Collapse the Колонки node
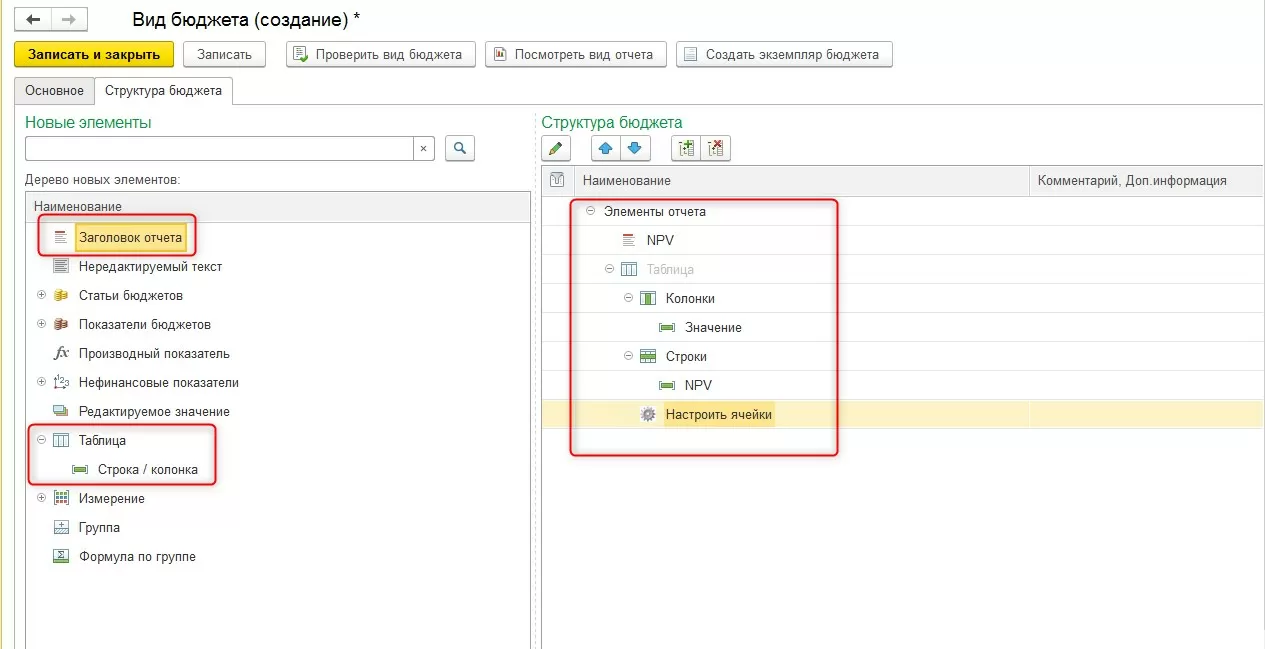Screen dimensions: 1265x649 pos(628,298)
